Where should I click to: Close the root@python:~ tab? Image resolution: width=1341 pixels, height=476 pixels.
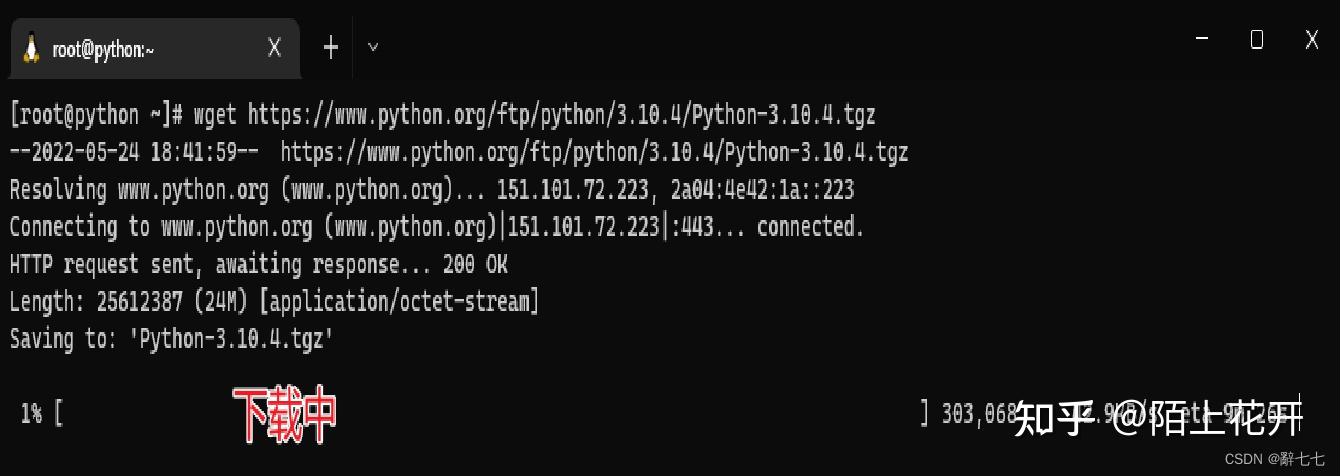tap(274, 48)
